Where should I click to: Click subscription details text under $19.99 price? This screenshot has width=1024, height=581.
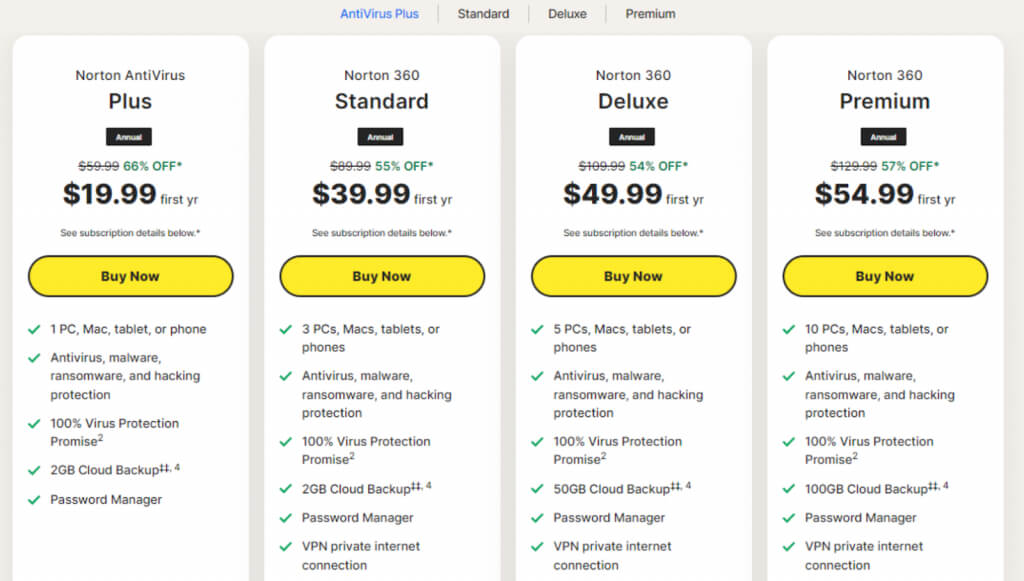click(130, 233)
